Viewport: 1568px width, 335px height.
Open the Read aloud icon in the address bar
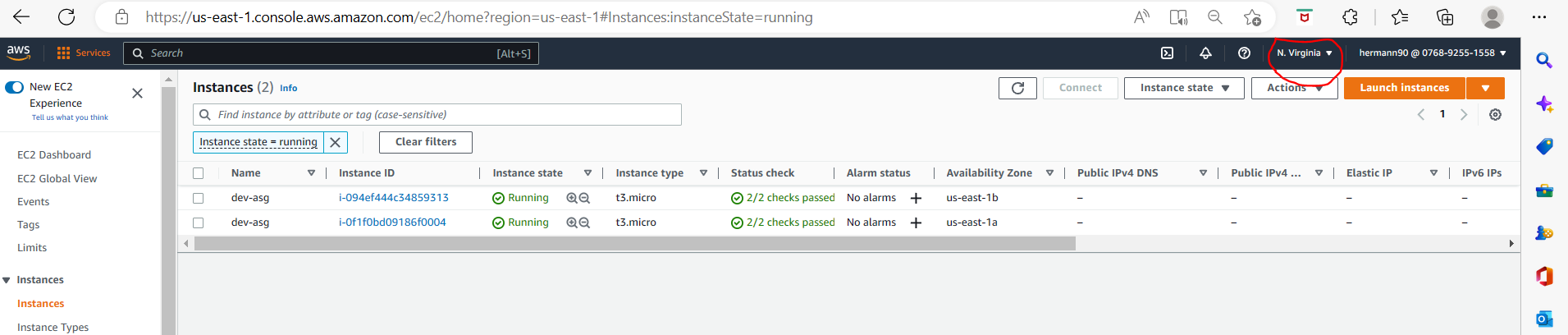point(1141,16)
